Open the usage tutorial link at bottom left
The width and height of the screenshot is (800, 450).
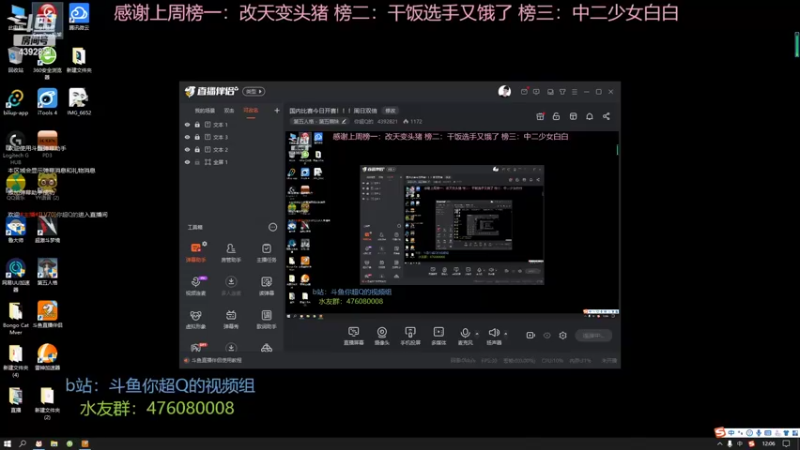[x=216, y=360]
